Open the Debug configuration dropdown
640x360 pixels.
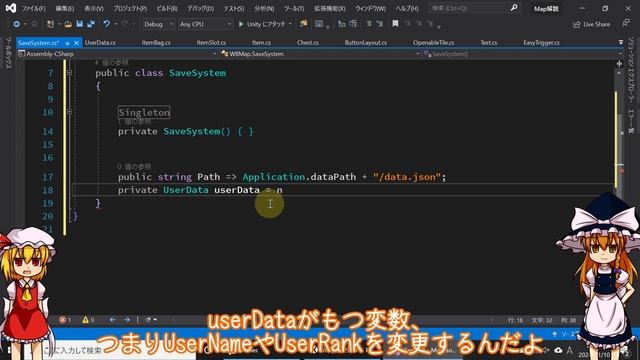point(158,24)
